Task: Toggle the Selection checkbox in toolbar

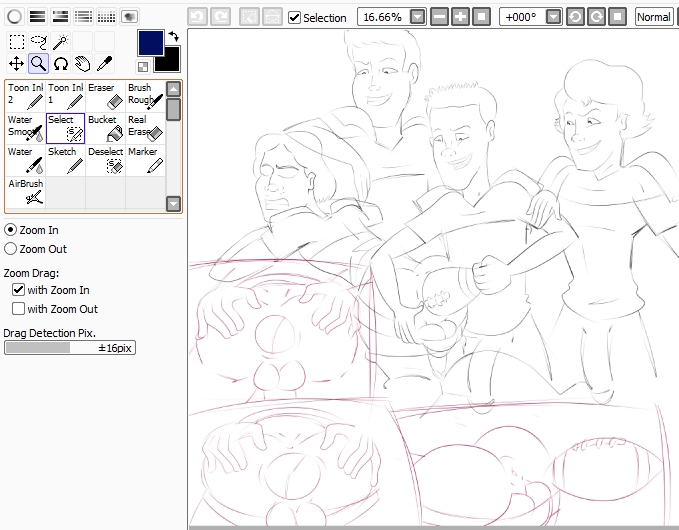Action: [x=294, y=17]
